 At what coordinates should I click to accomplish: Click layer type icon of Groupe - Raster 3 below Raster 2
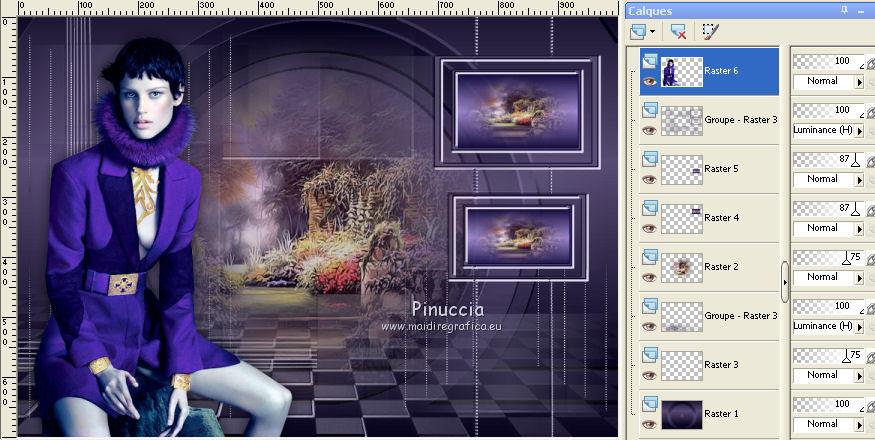[650, 306]
